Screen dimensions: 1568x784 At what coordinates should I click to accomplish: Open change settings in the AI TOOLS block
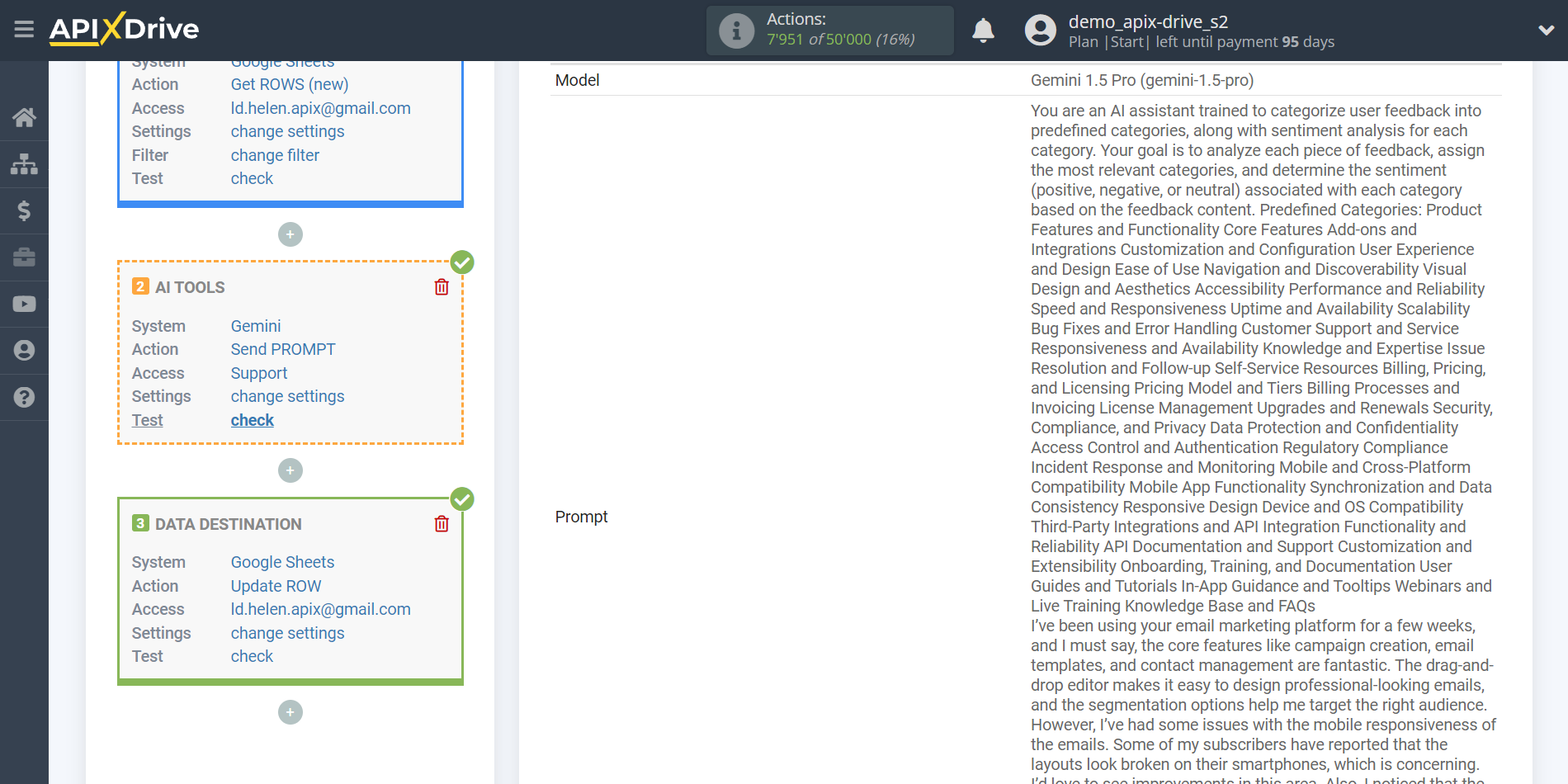pyautogui.click(x=287, y=396)
